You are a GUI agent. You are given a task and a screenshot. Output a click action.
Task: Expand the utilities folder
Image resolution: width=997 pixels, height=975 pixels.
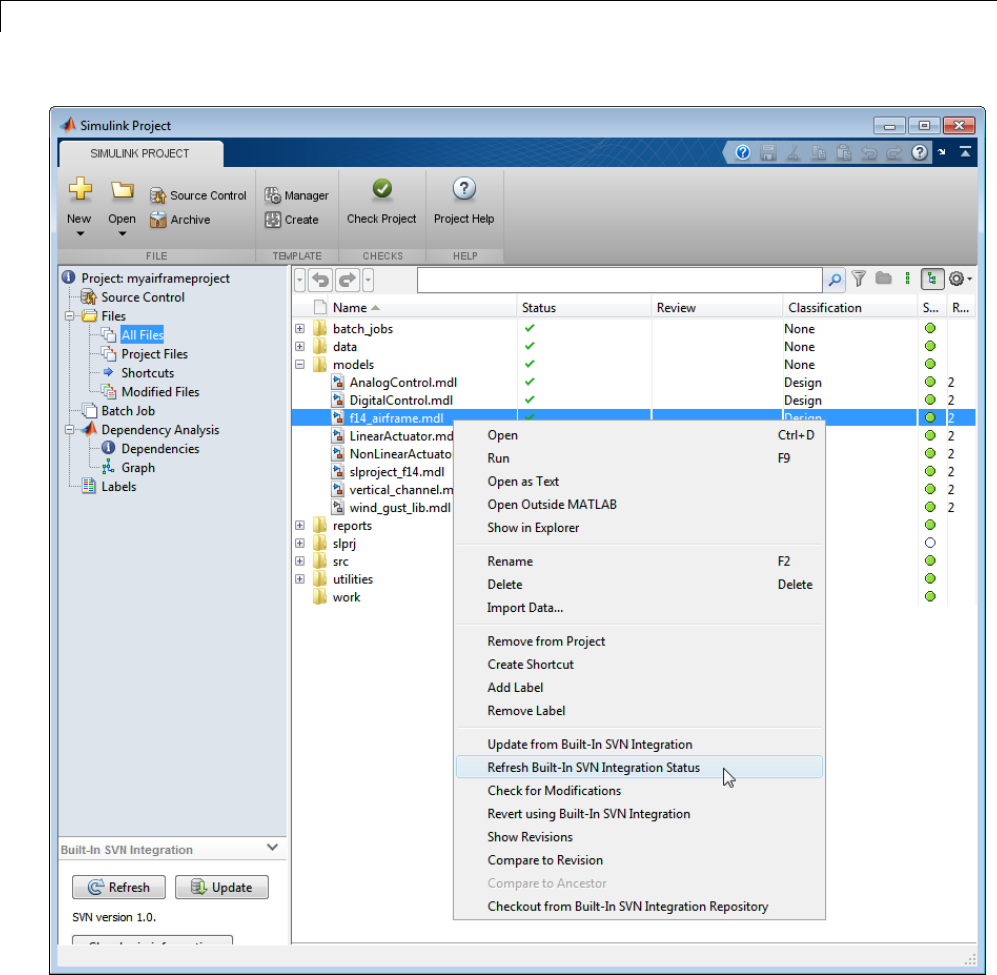click(x=300, y=579)
